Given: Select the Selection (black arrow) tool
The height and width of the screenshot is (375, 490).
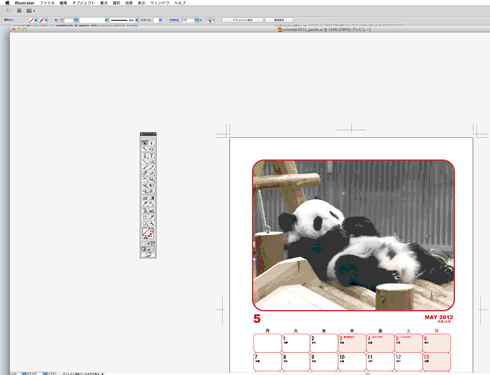Looking at the screenshot, I should click(x=145, y=143).
